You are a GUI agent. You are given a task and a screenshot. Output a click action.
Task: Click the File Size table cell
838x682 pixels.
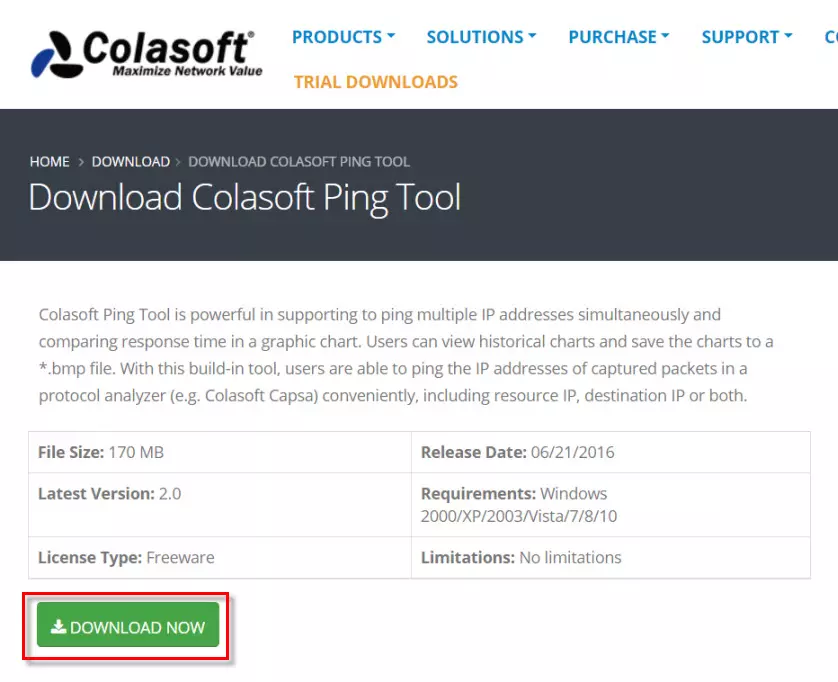point(219,452)
